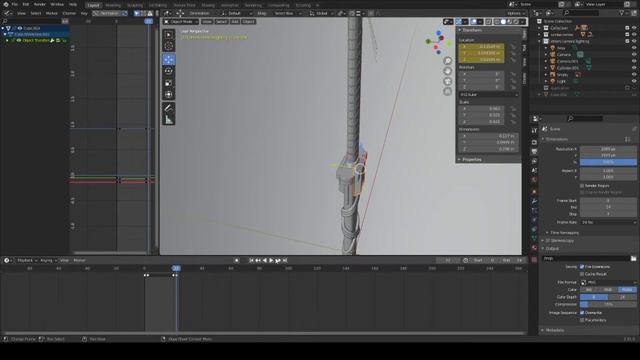The width and height of the screenshot is (640, 360).
Task: Toggle visibility of first Collection in outliner
Action: 634,28
